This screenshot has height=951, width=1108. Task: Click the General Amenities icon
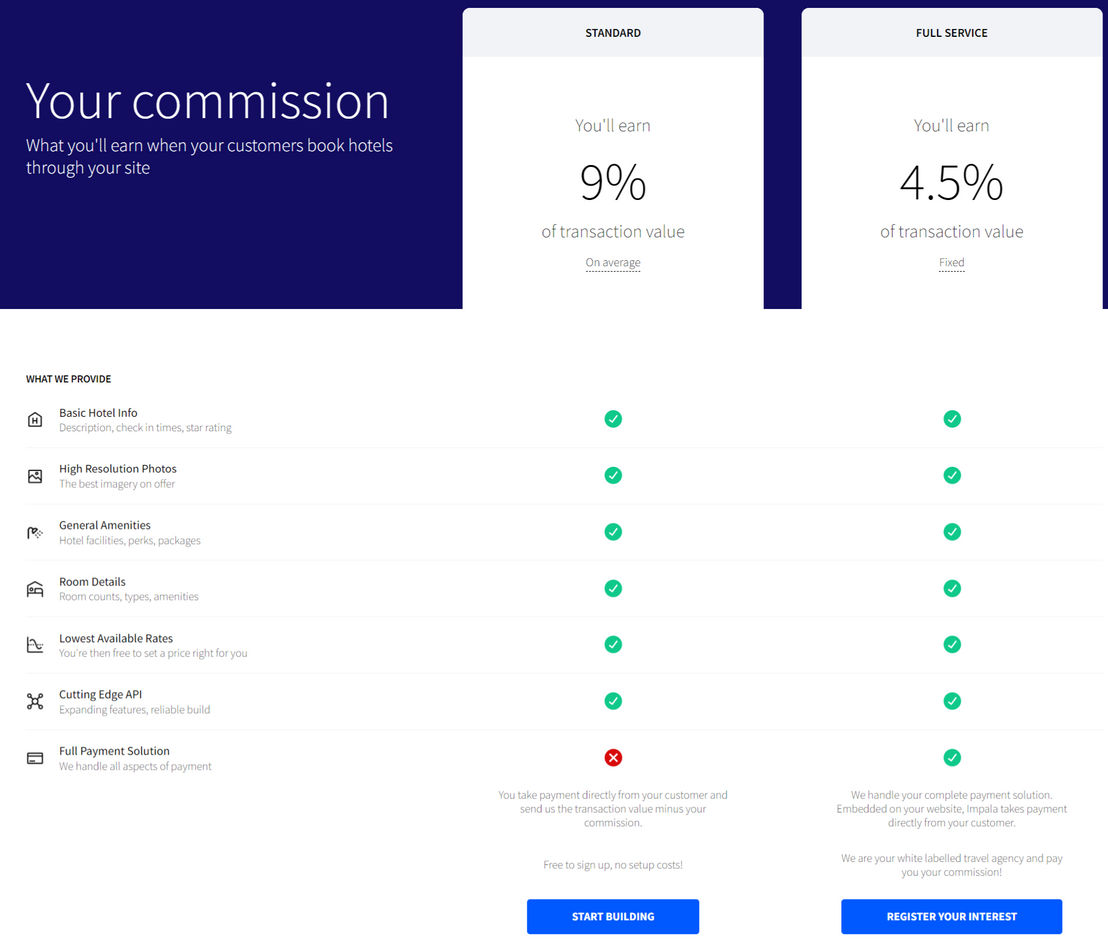click(35, 533)
